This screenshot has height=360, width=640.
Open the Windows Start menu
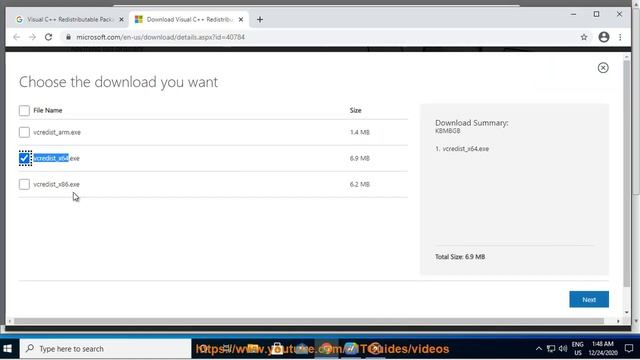[8, 349]
